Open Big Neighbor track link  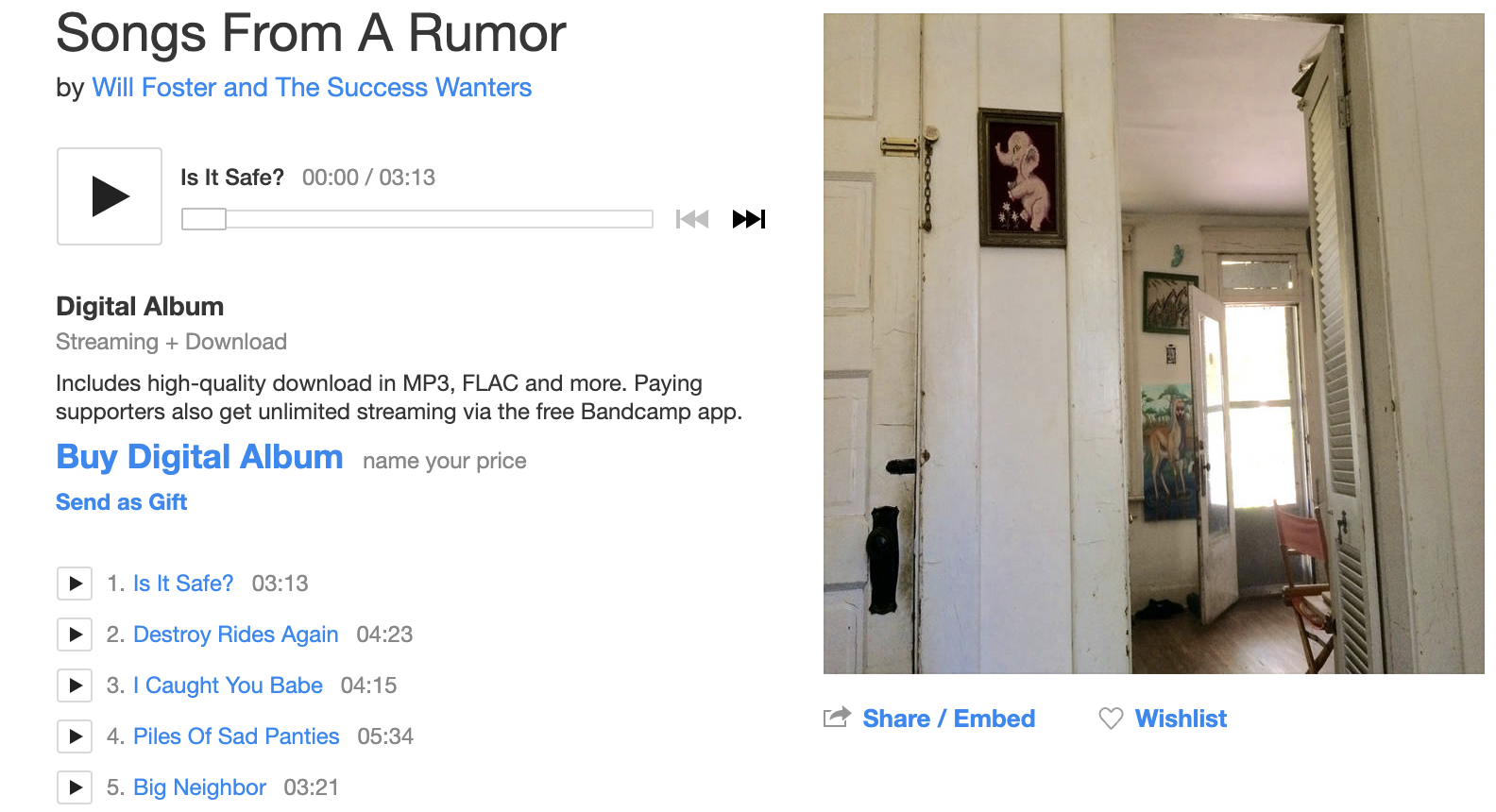[199, 787]
